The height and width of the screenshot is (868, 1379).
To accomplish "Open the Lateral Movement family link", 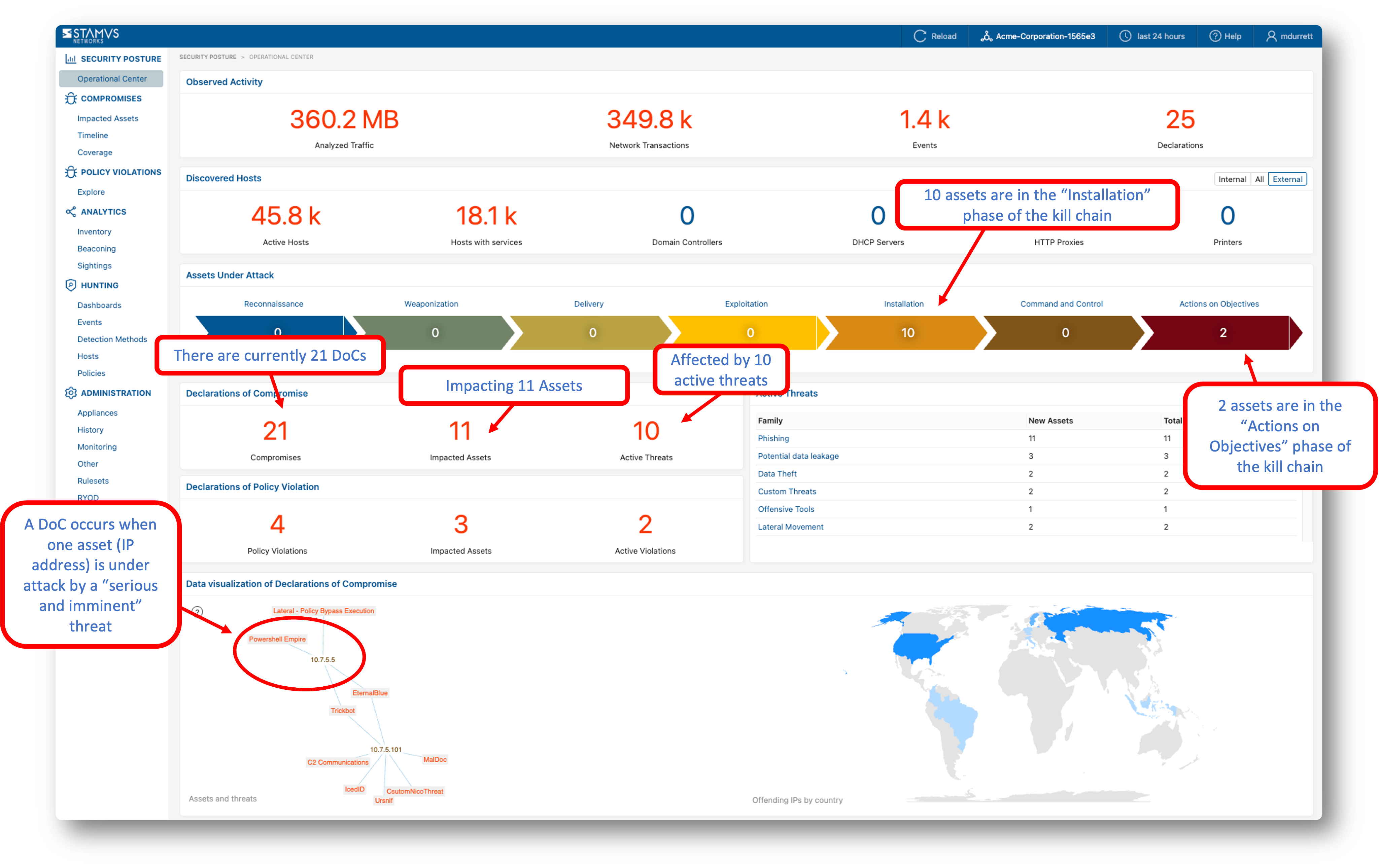I will click(x=790, y=527).
